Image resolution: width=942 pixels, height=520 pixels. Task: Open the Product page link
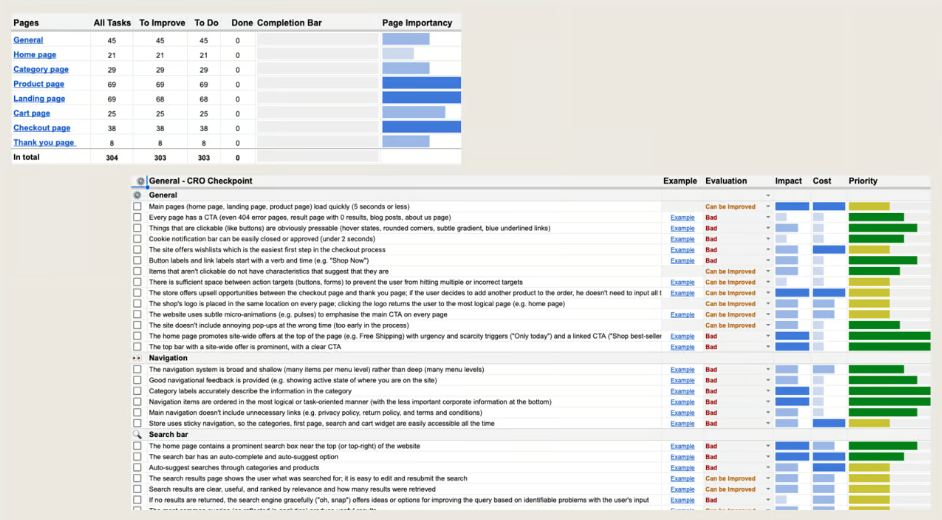[38, 84]
